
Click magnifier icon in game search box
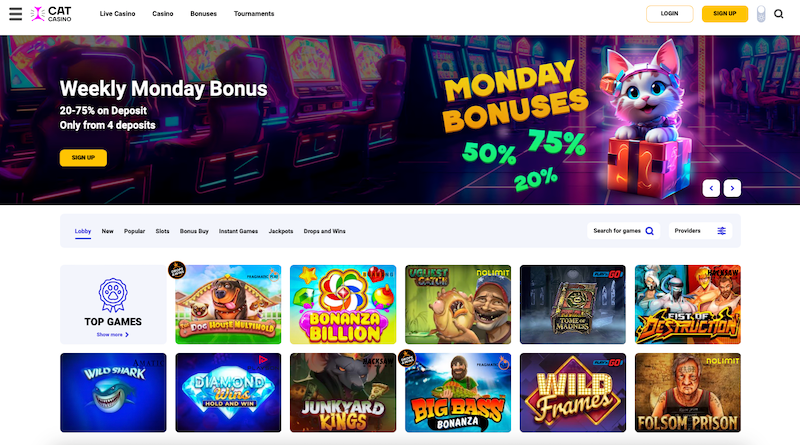coord(649,231)
